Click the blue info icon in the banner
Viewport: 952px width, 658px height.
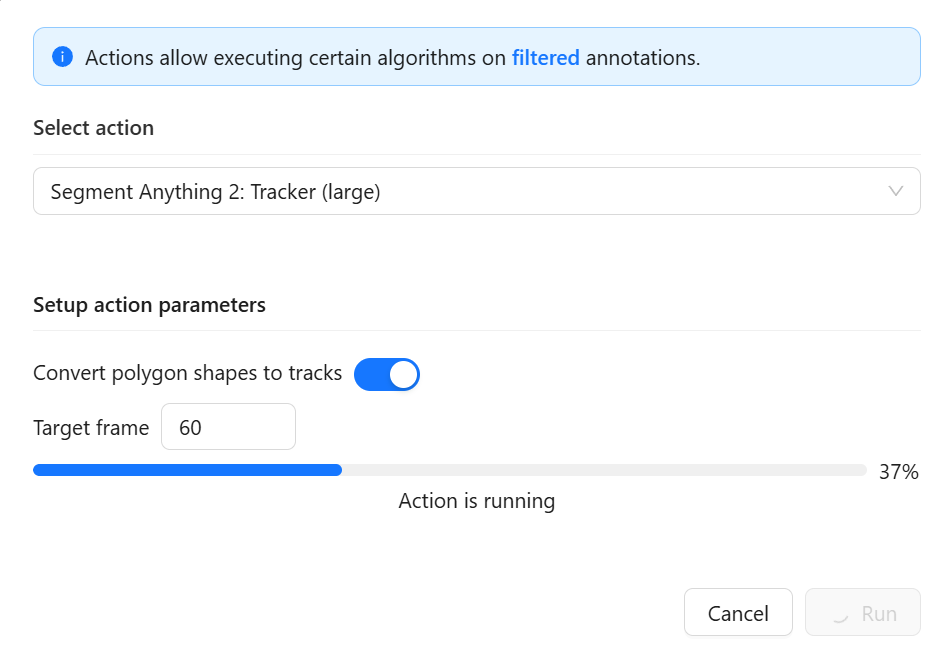[63, 57]
